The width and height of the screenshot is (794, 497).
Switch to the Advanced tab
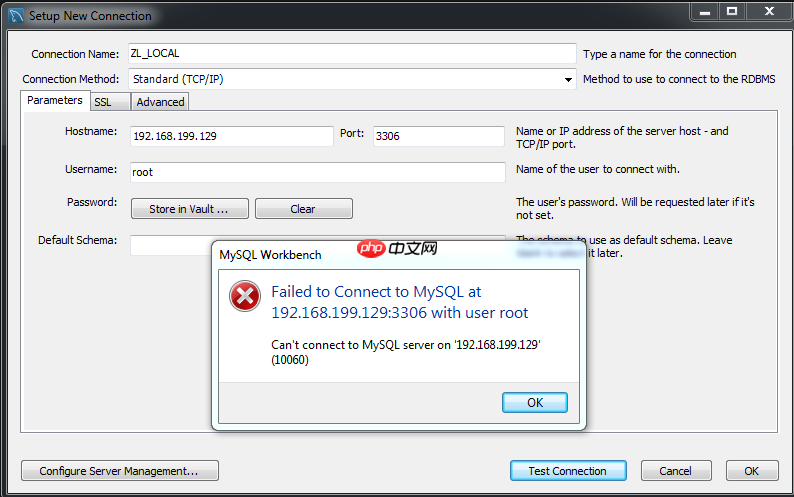click(160, 102)
